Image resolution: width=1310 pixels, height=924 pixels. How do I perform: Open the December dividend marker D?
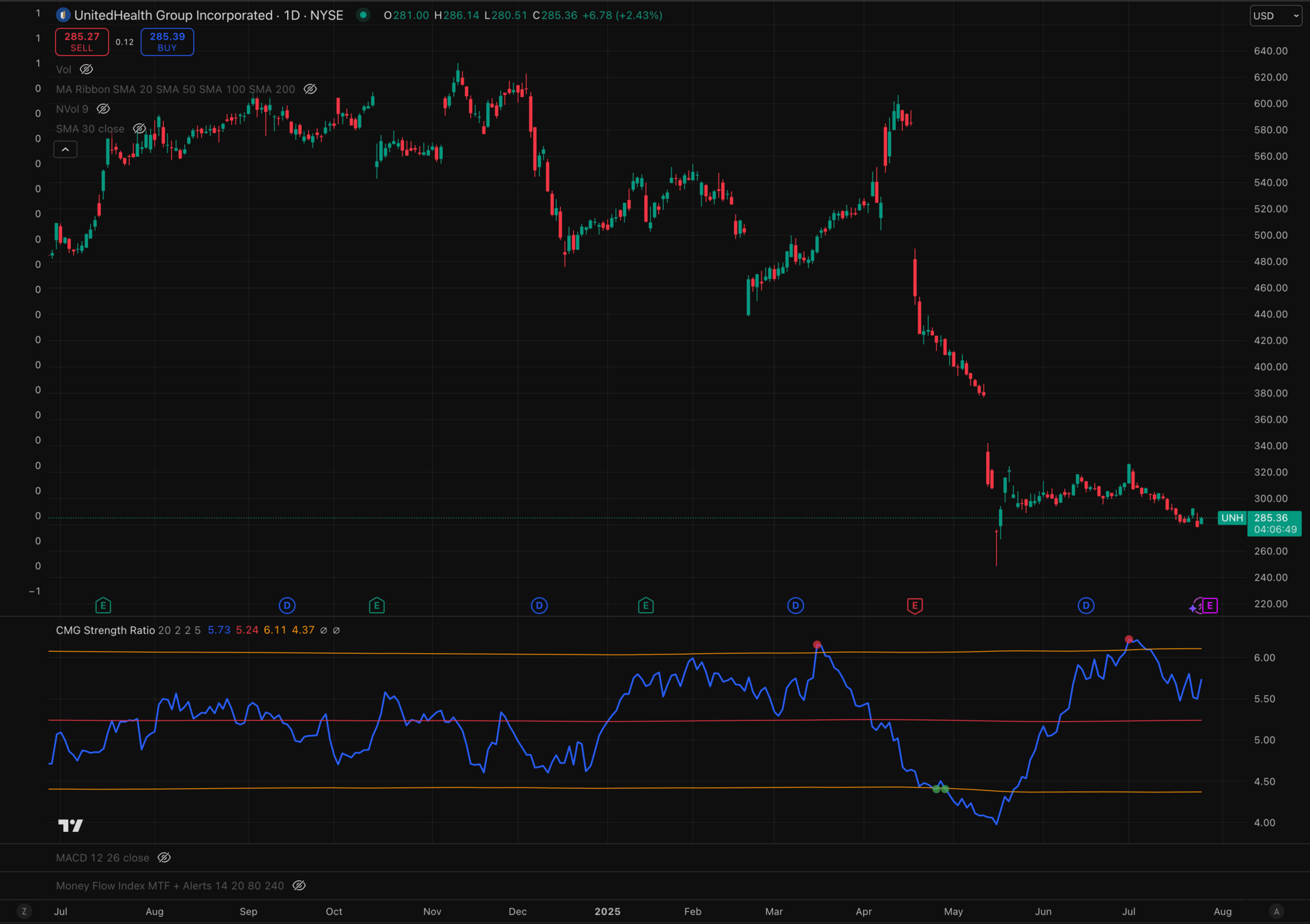click(539, 605)
